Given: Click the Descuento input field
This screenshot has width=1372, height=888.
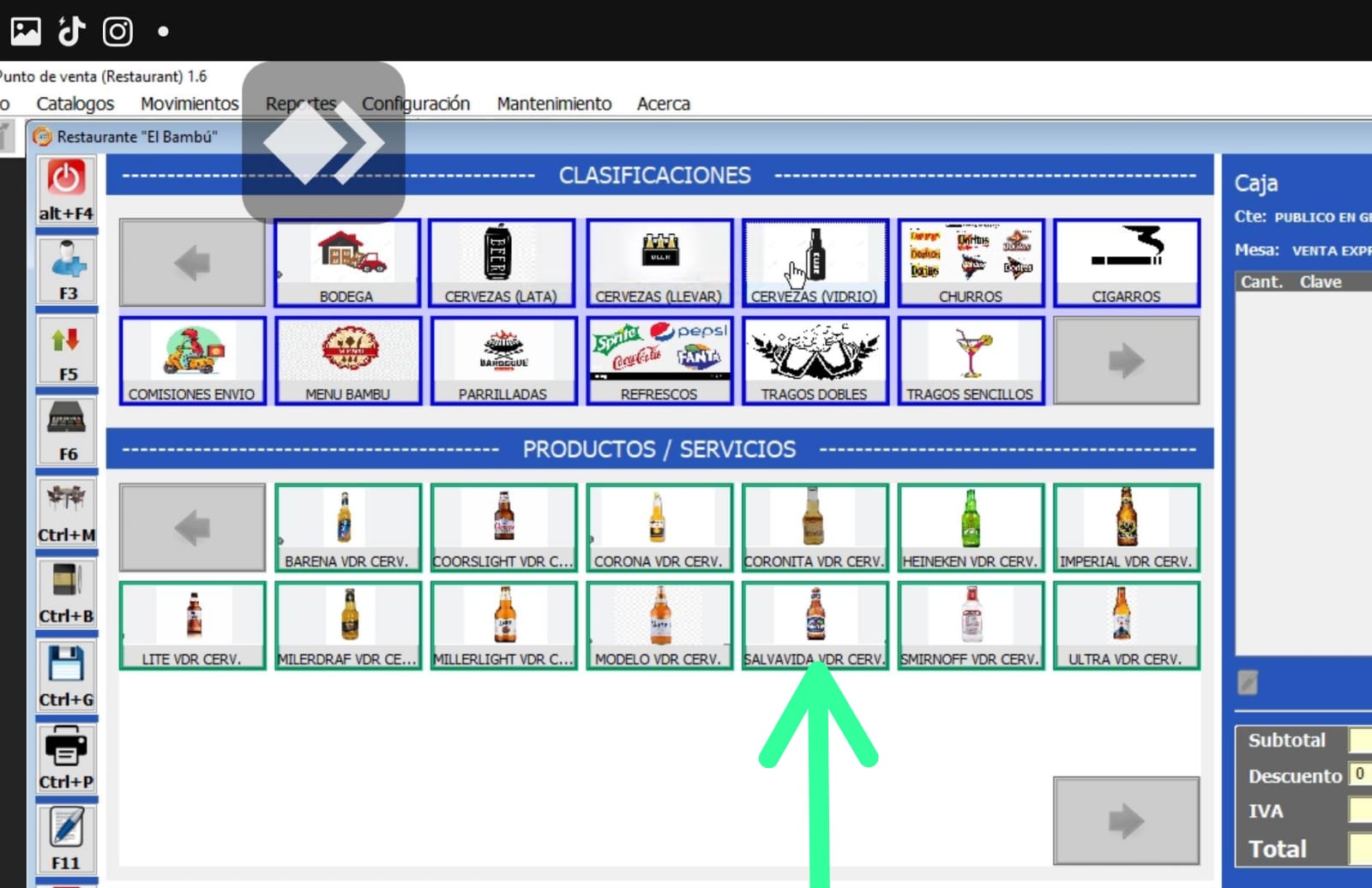Looking at the screenshot, I should 1360,774.
